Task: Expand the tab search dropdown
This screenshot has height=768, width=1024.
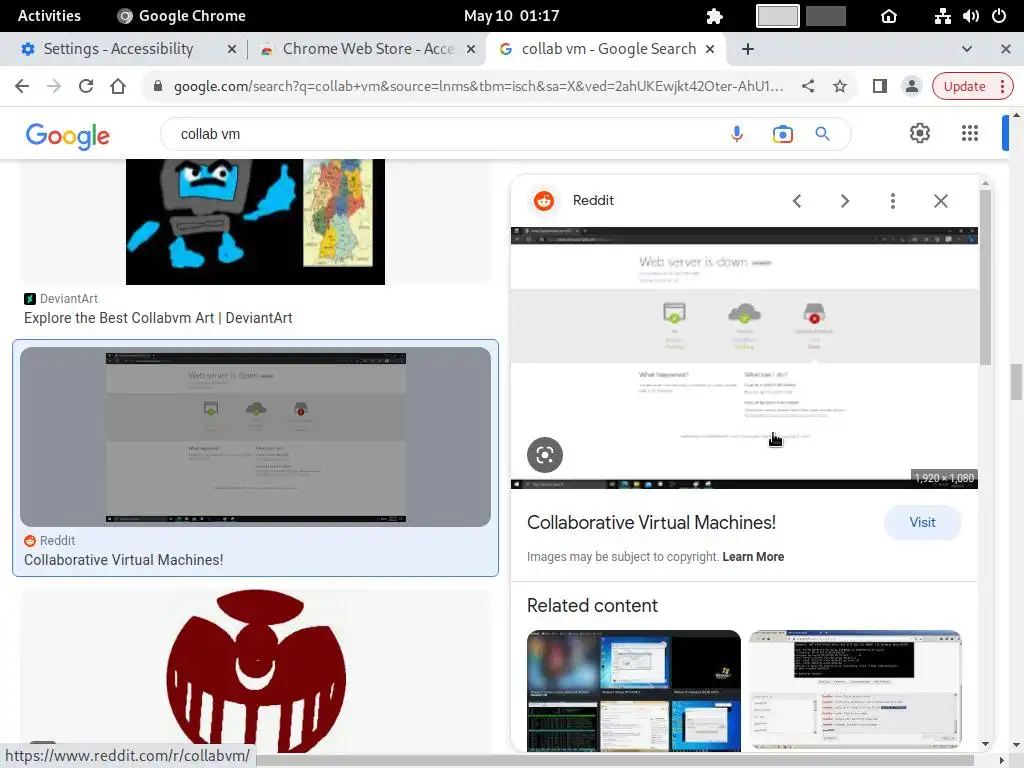Action: 967,49
